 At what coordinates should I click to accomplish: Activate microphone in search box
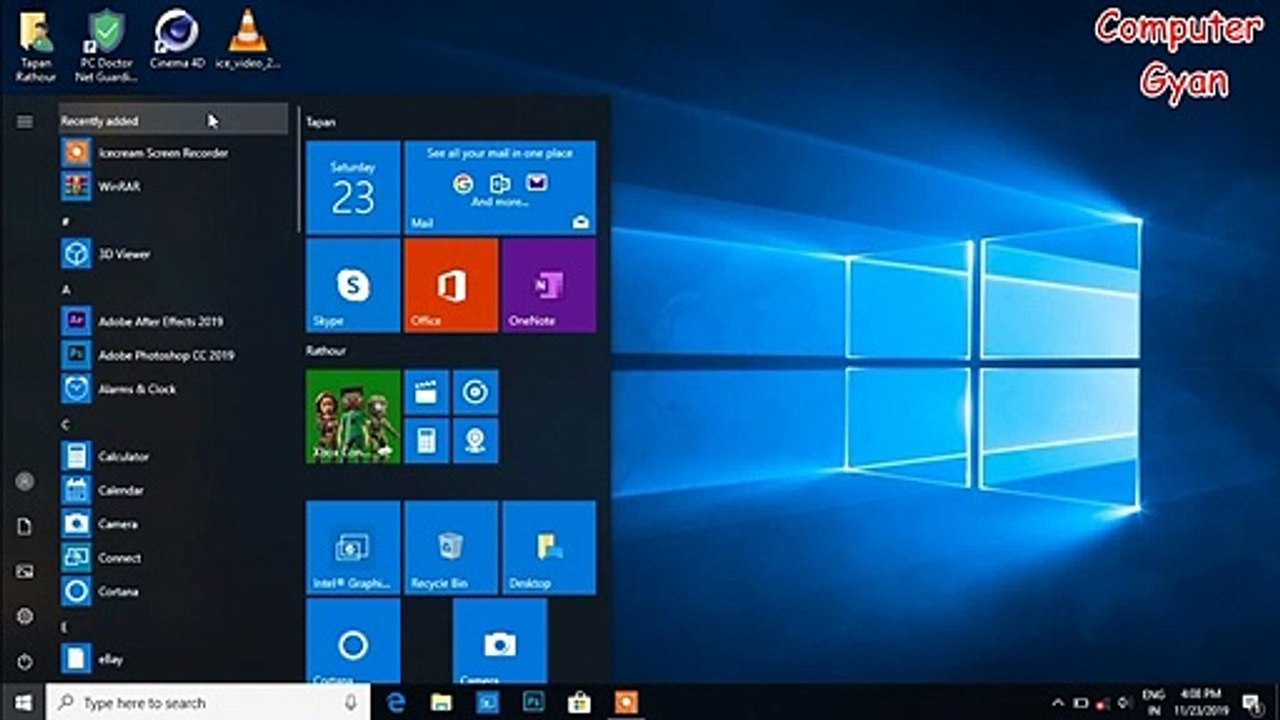click(x=351, y=702)
